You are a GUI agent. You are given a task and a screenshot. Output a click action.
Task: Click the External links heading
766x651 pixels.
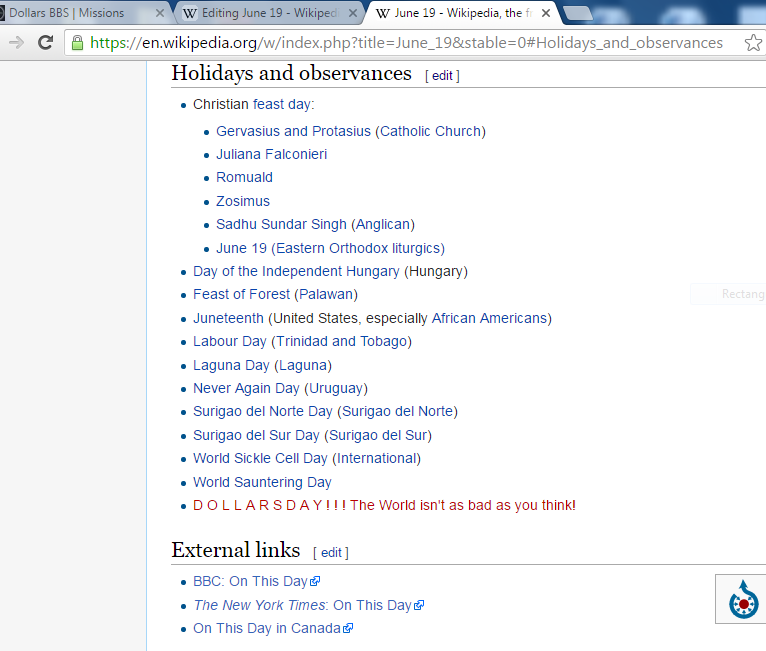coord(236,550)
